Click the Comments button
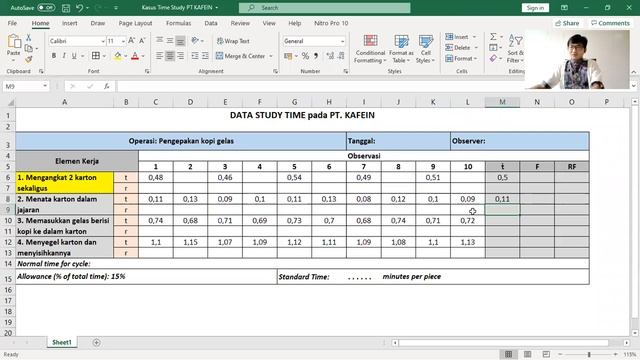The height and width of the screenshot is (360, 640). 611,23
